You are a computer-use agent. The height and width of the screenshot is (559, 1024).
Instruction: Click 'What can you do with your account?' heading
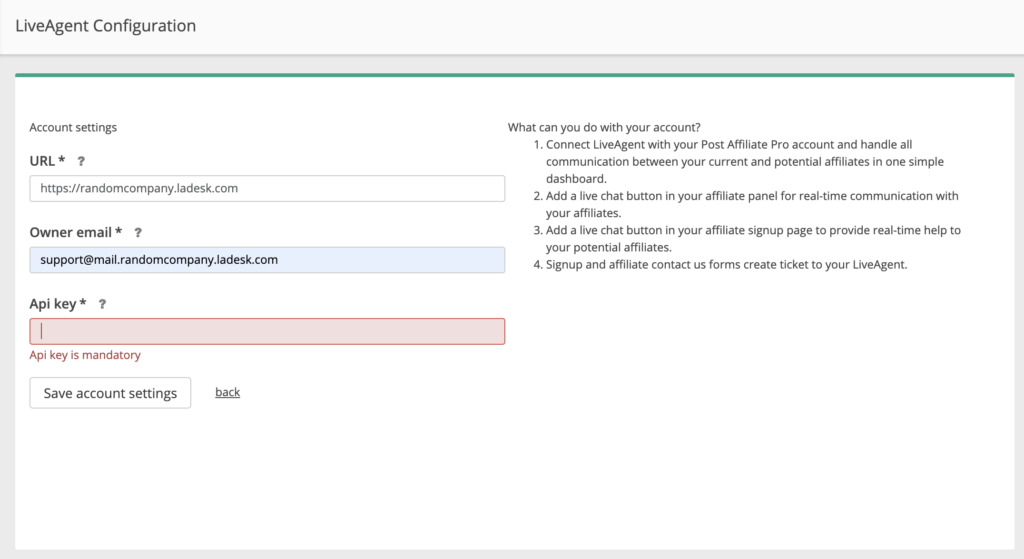[604, 127]
